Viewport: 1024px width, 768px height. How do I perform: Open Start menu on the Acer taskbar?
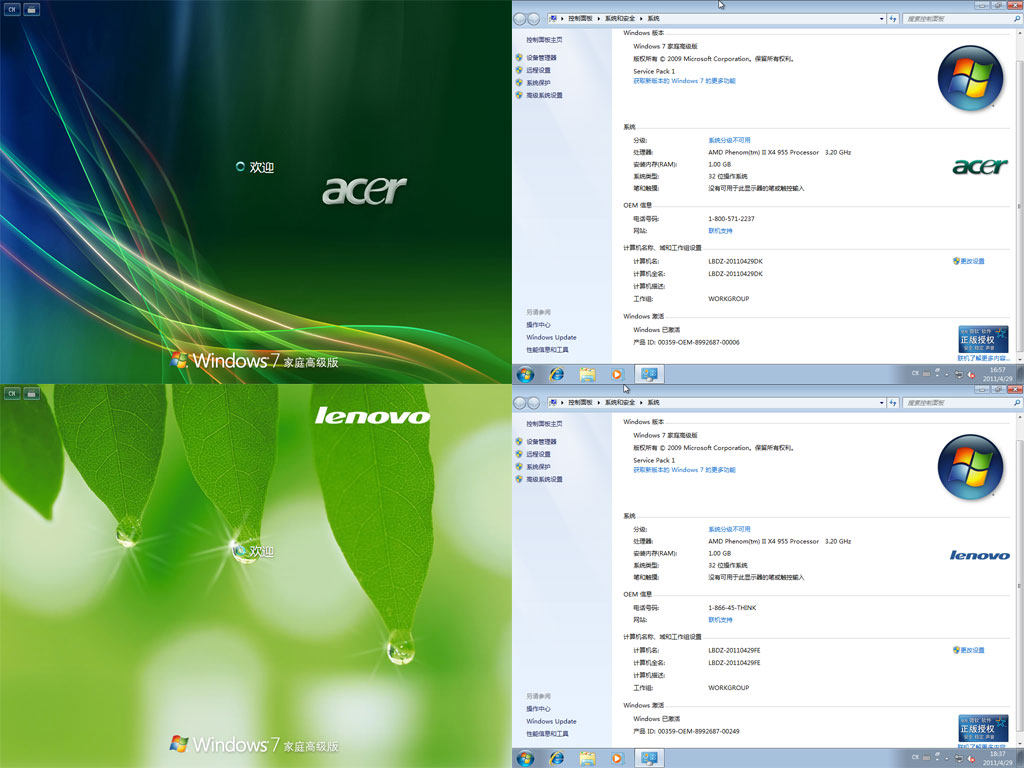tap(525, 374)
